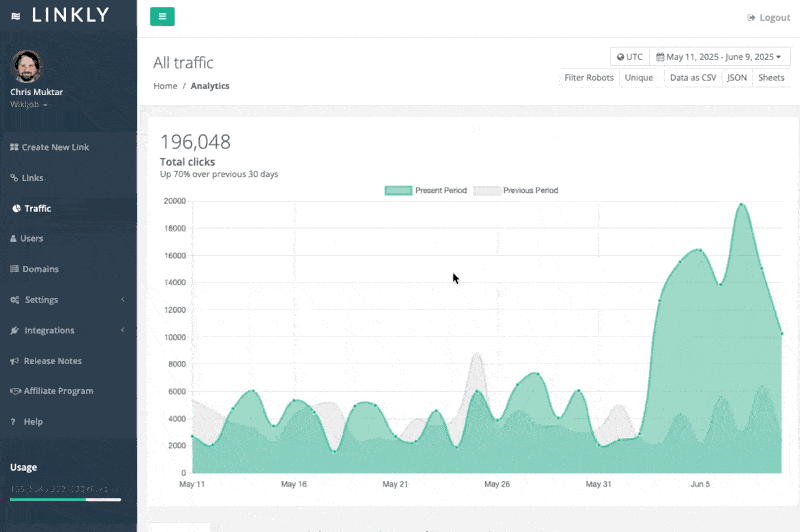
Task: Click the Logout link
Action: 768,17
